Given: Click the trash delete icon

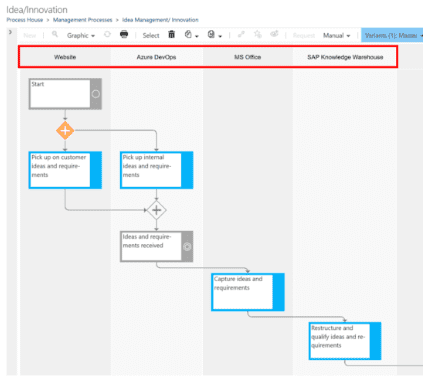Looking at the screenshot, I should coord(172,34).
